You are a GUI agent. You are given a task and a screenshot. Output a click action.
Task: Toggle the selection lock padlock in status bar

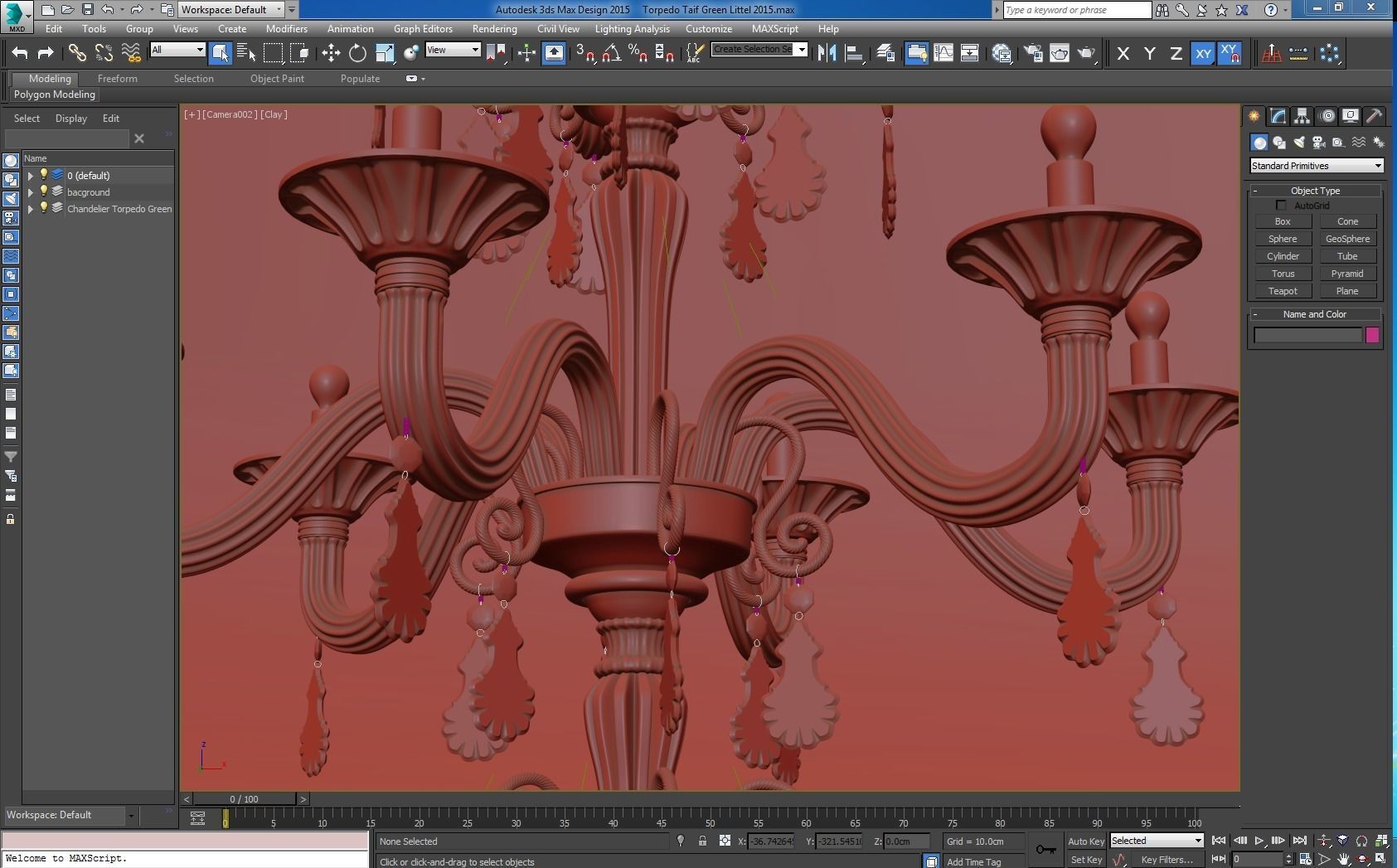tap(702, 841)
